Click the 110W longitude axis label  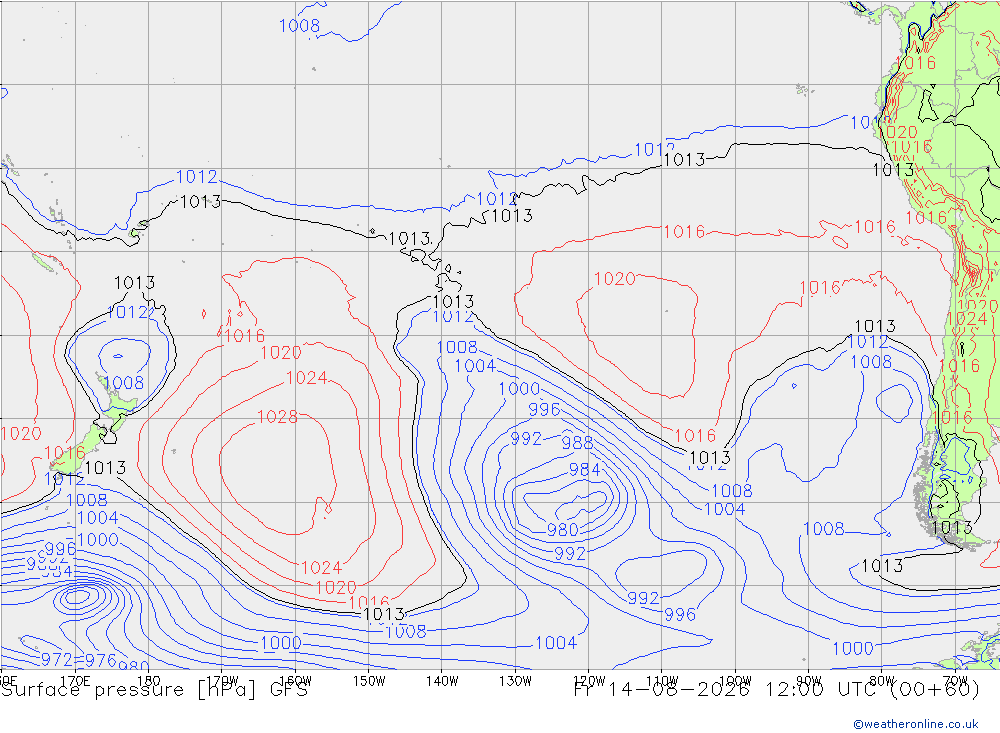662,681
